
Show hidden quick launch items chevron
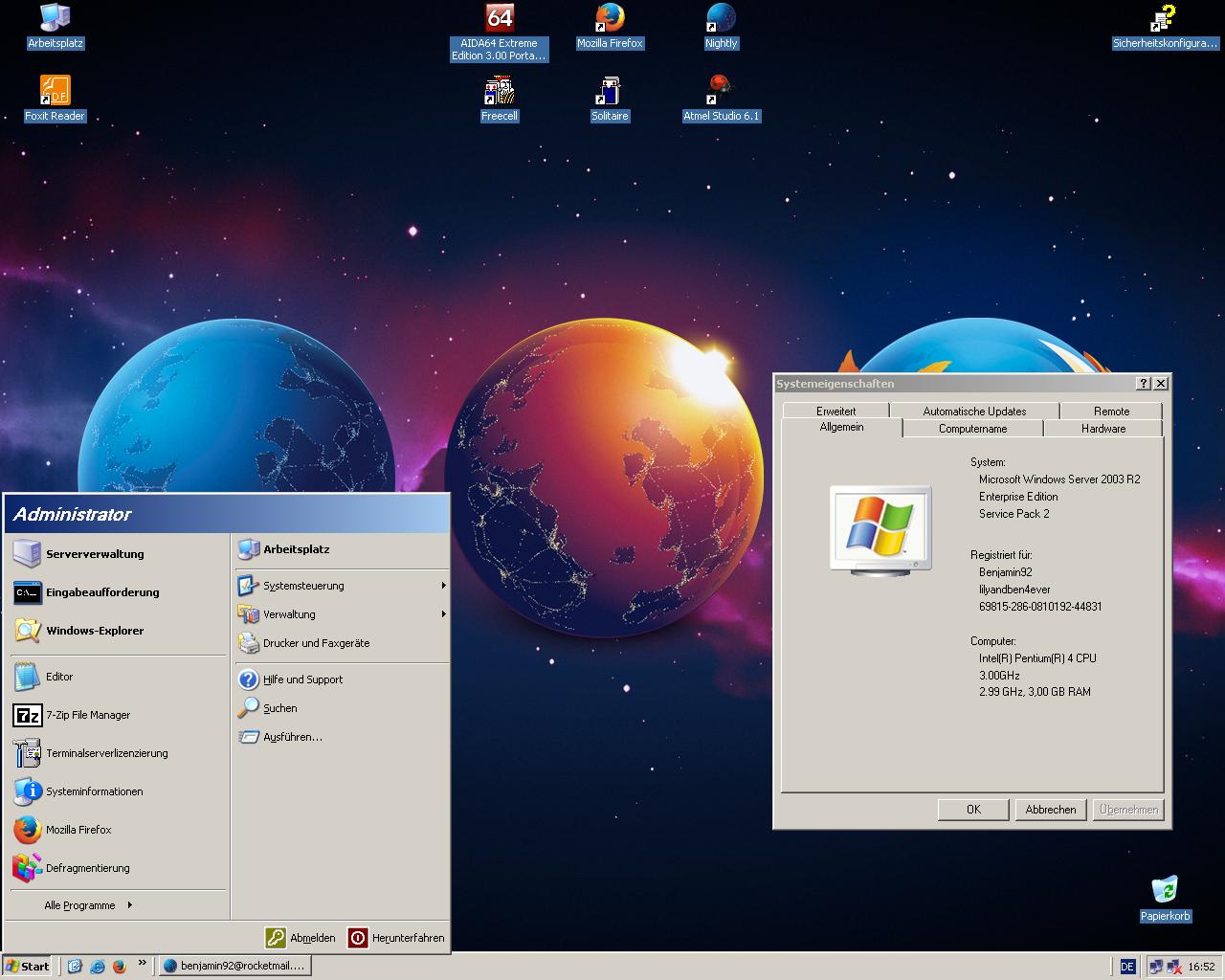(x=143, y=963)
